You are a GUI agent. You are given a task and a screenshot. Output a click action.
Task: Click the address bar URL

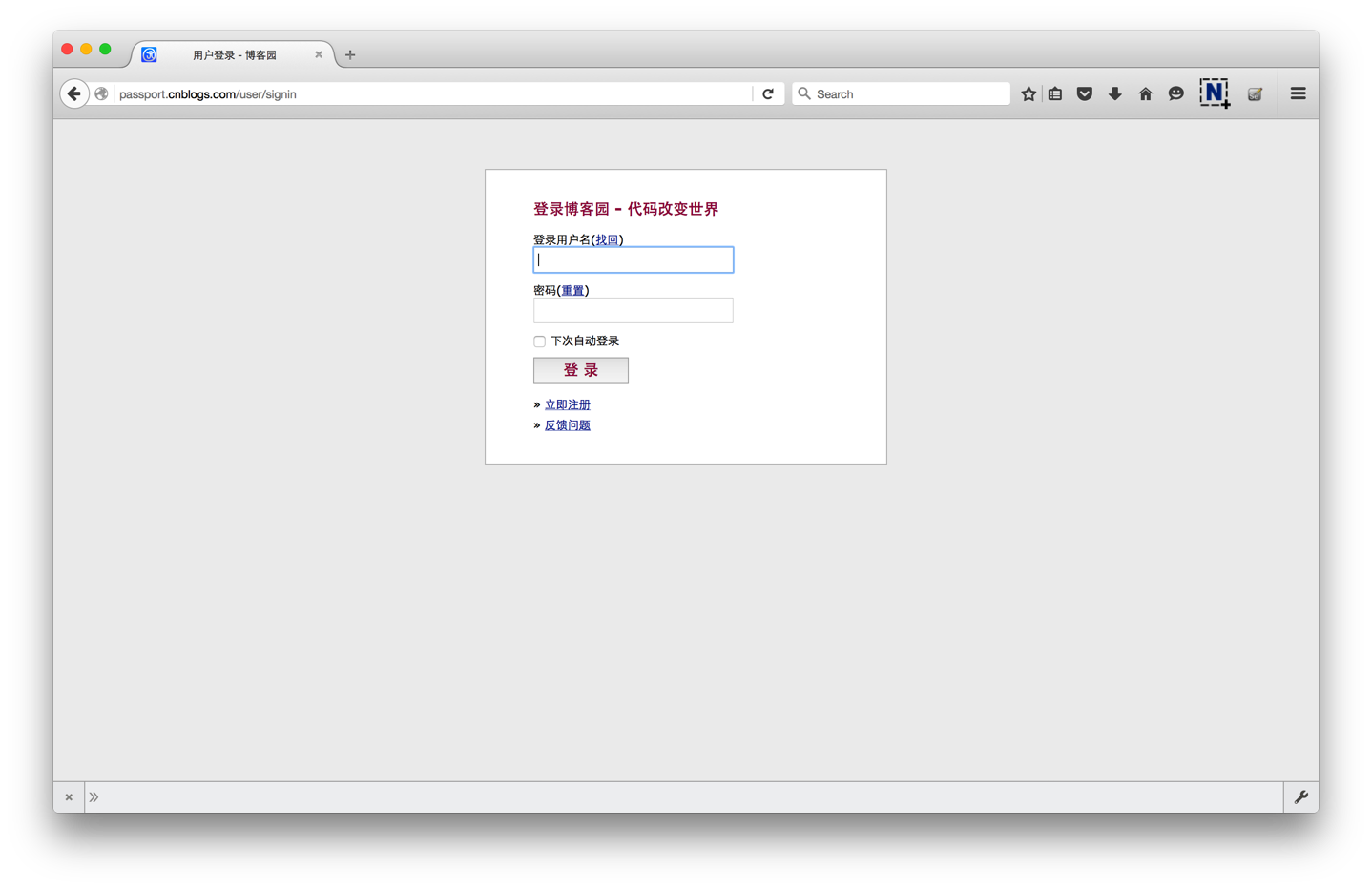(x=208, y=93)
